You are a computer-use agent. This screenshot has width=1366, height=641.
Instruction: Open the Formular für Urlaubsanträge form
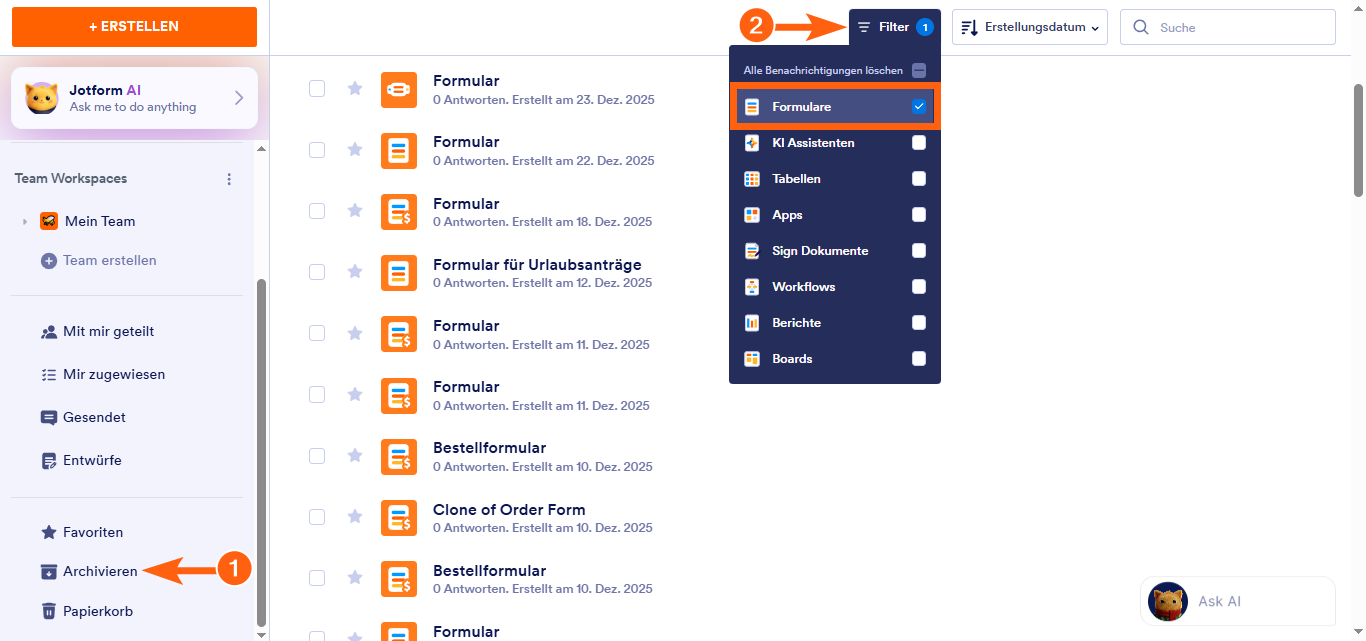pos(537,265)
